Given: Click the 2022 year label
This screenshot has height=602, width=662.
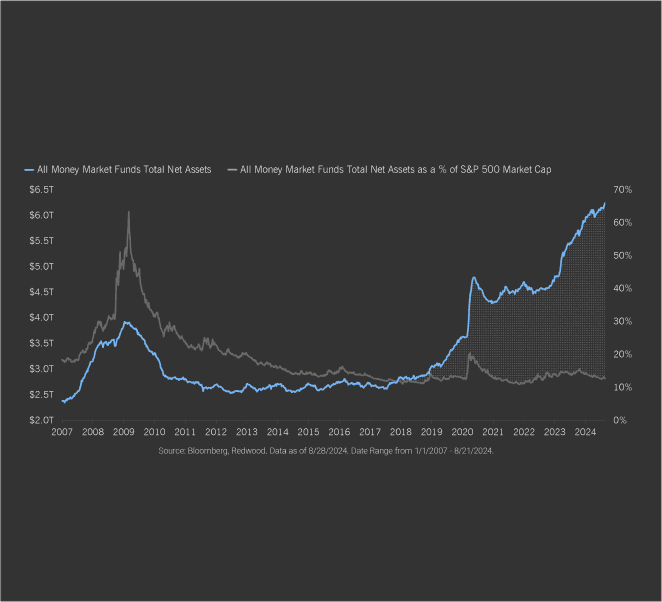Looking at the screenshot, I should tap(524, 432).
